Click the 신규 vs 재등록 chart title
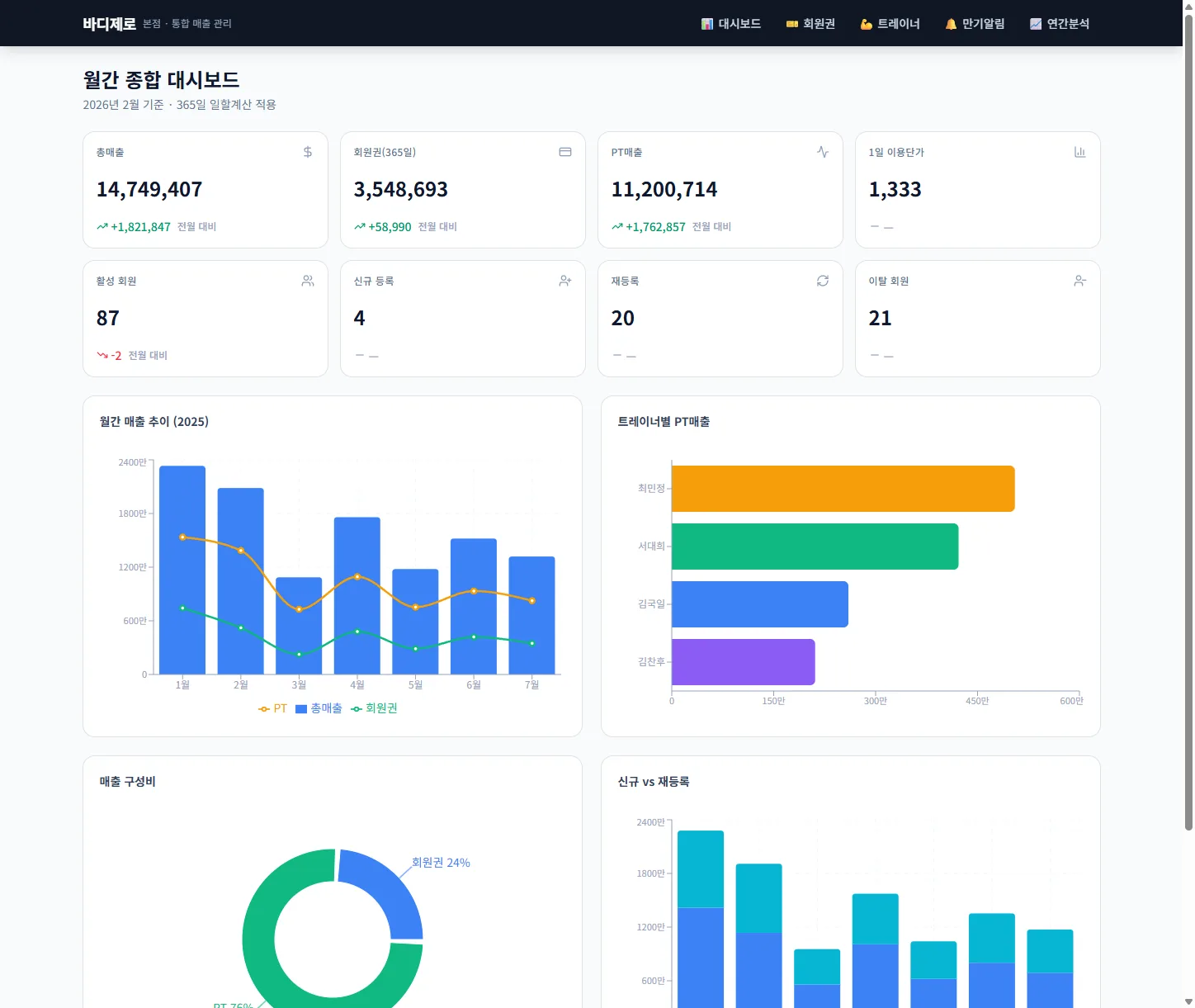 654,782
